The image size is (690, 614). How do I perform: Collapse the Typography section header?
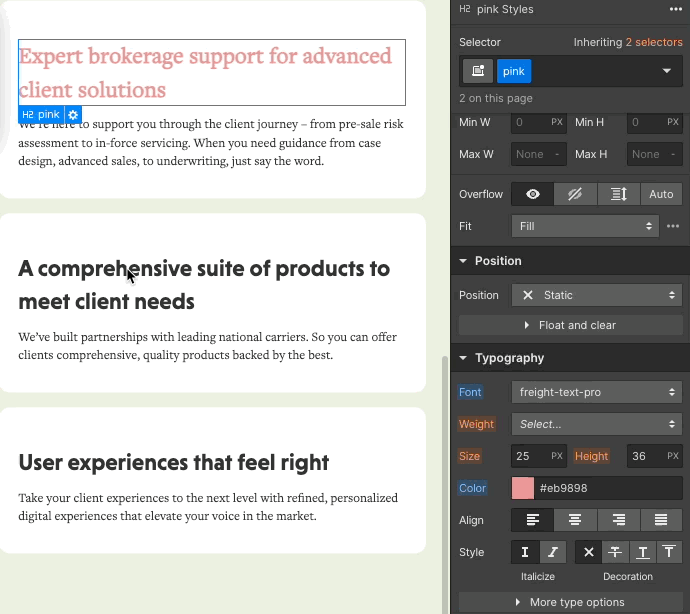tap(510, 358)
